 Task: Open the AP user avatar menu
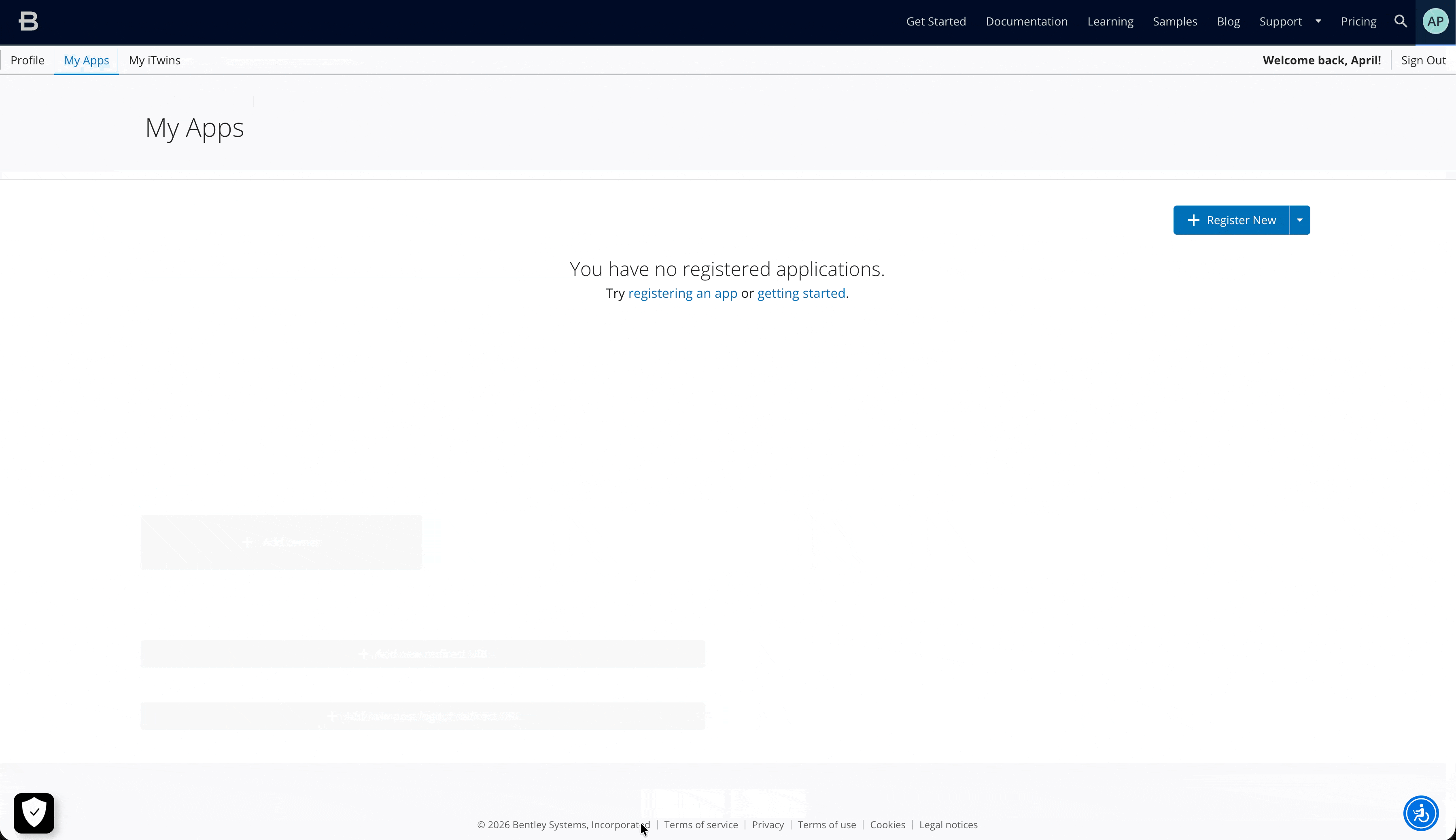tap(1435, 21)
